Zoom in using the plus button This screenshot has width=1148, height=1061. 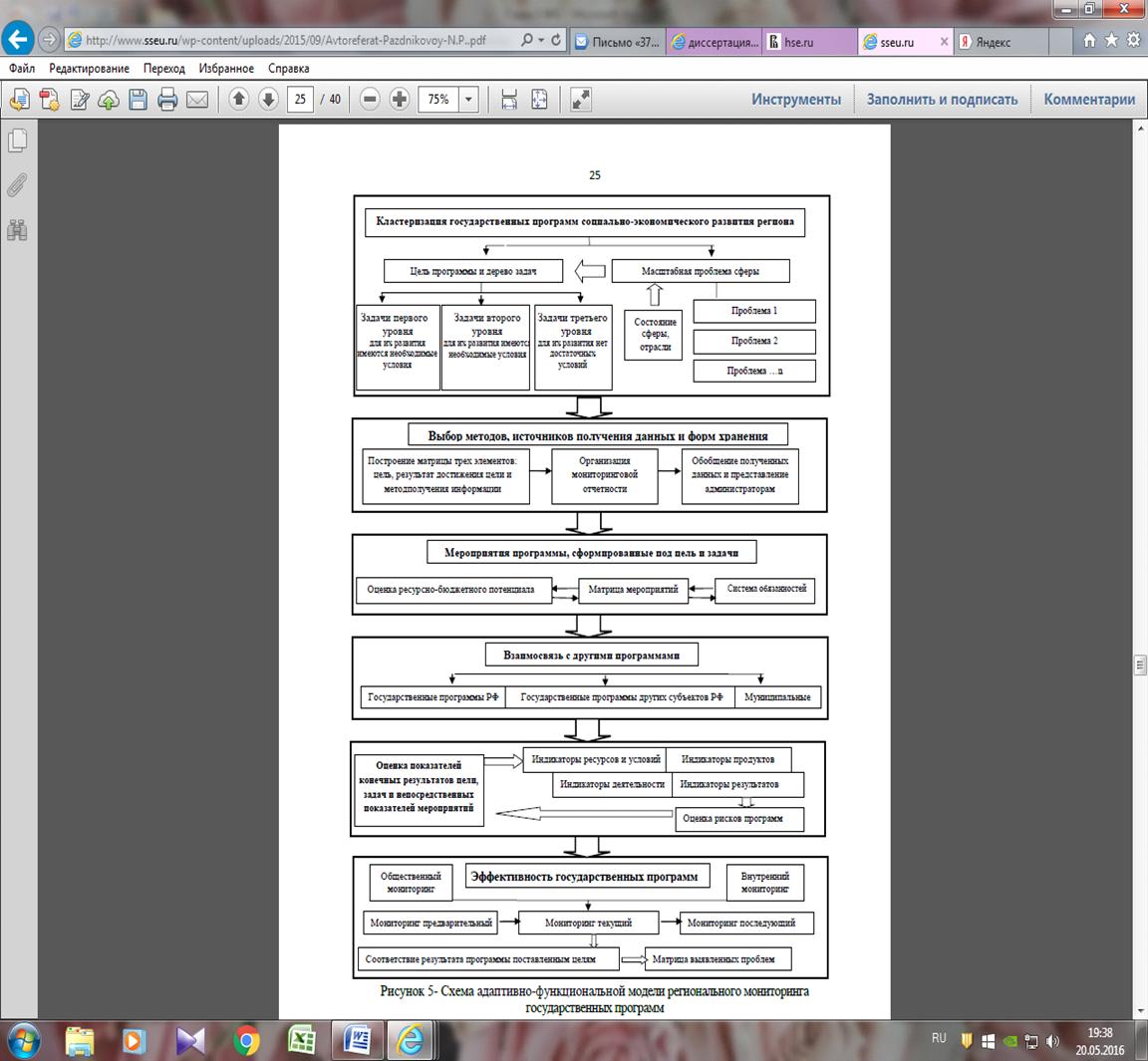coord(400,100)
